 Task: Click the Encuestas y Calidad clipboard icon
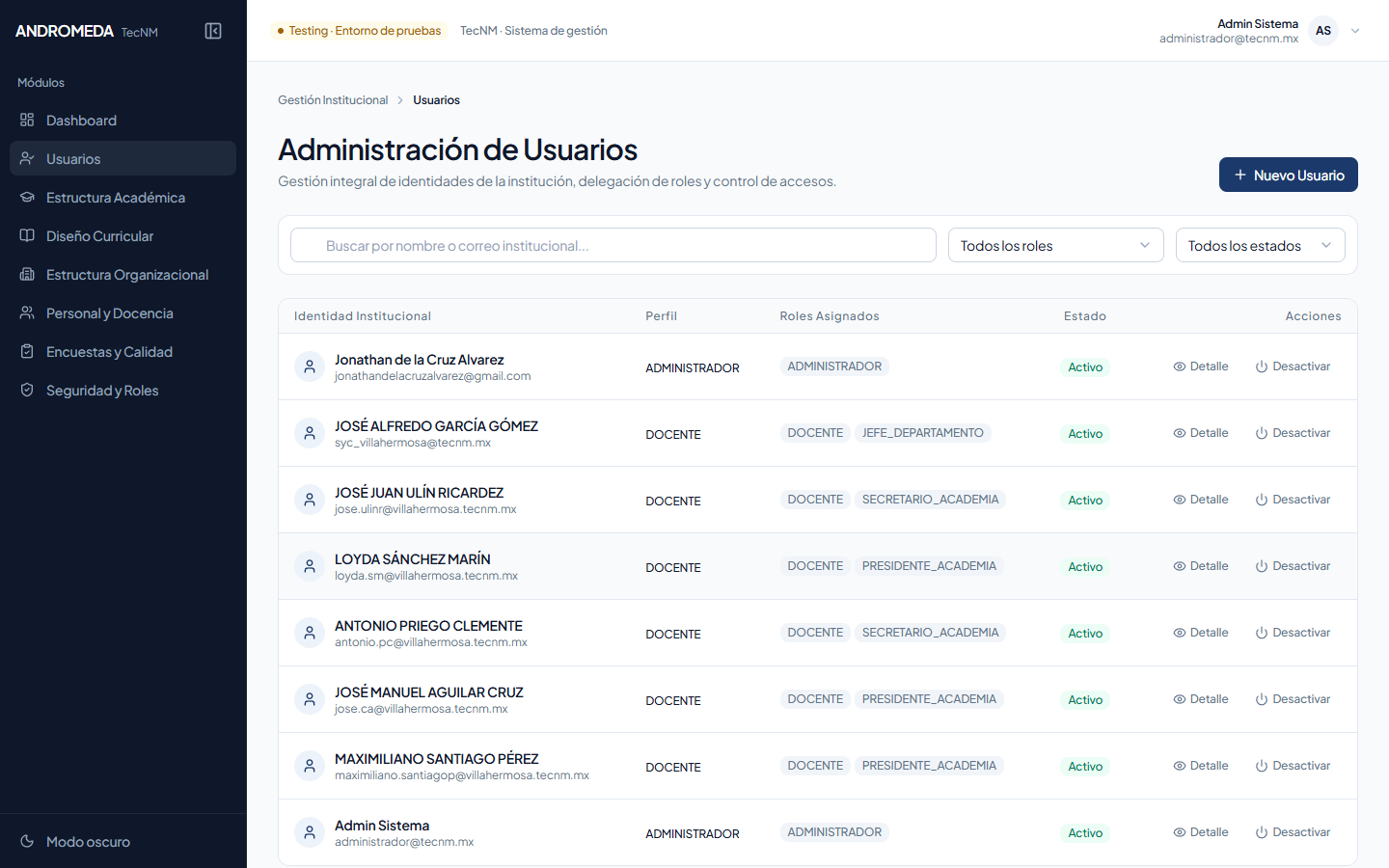(x=27, y=352)
